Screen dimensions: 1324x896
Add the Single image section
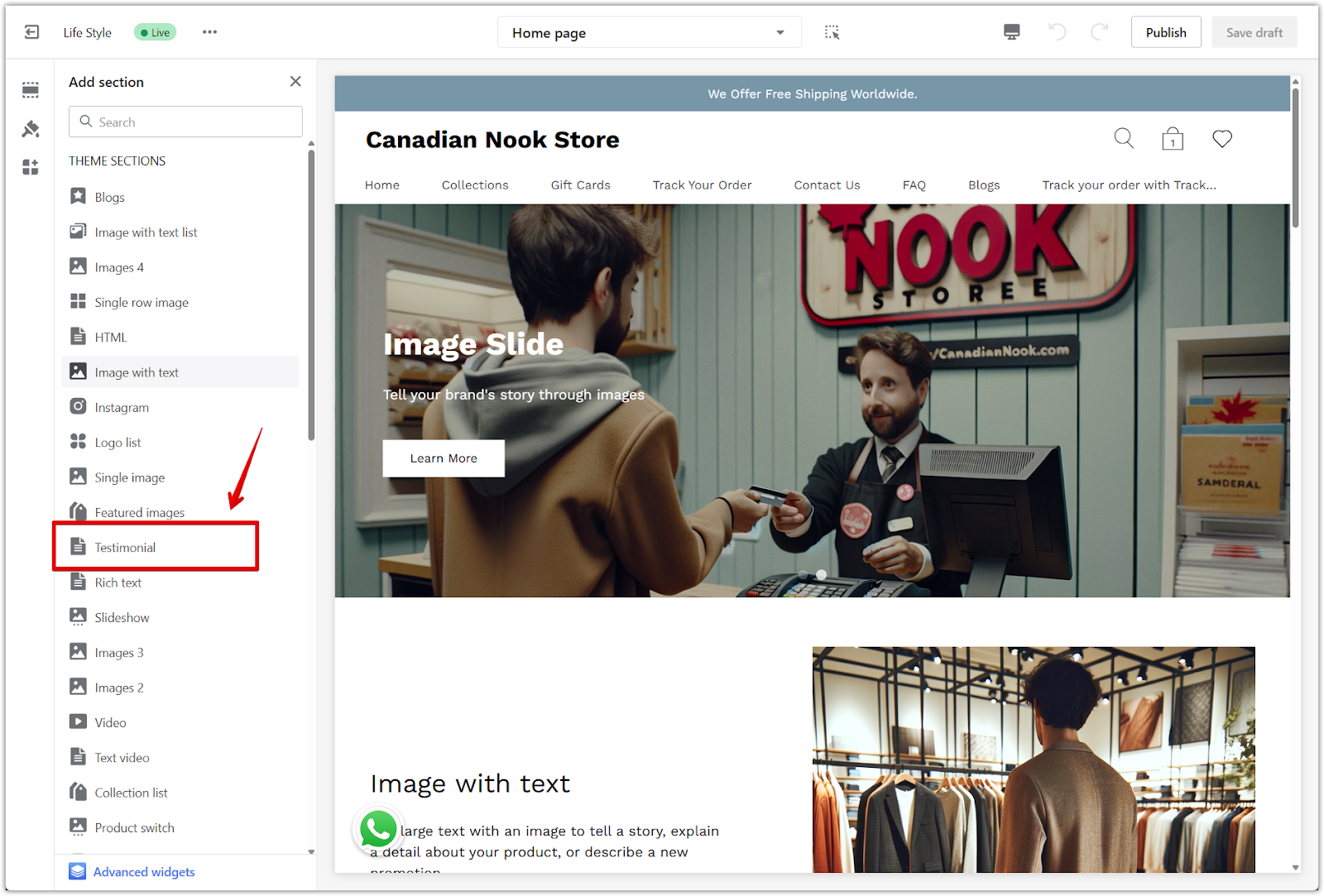180,477
